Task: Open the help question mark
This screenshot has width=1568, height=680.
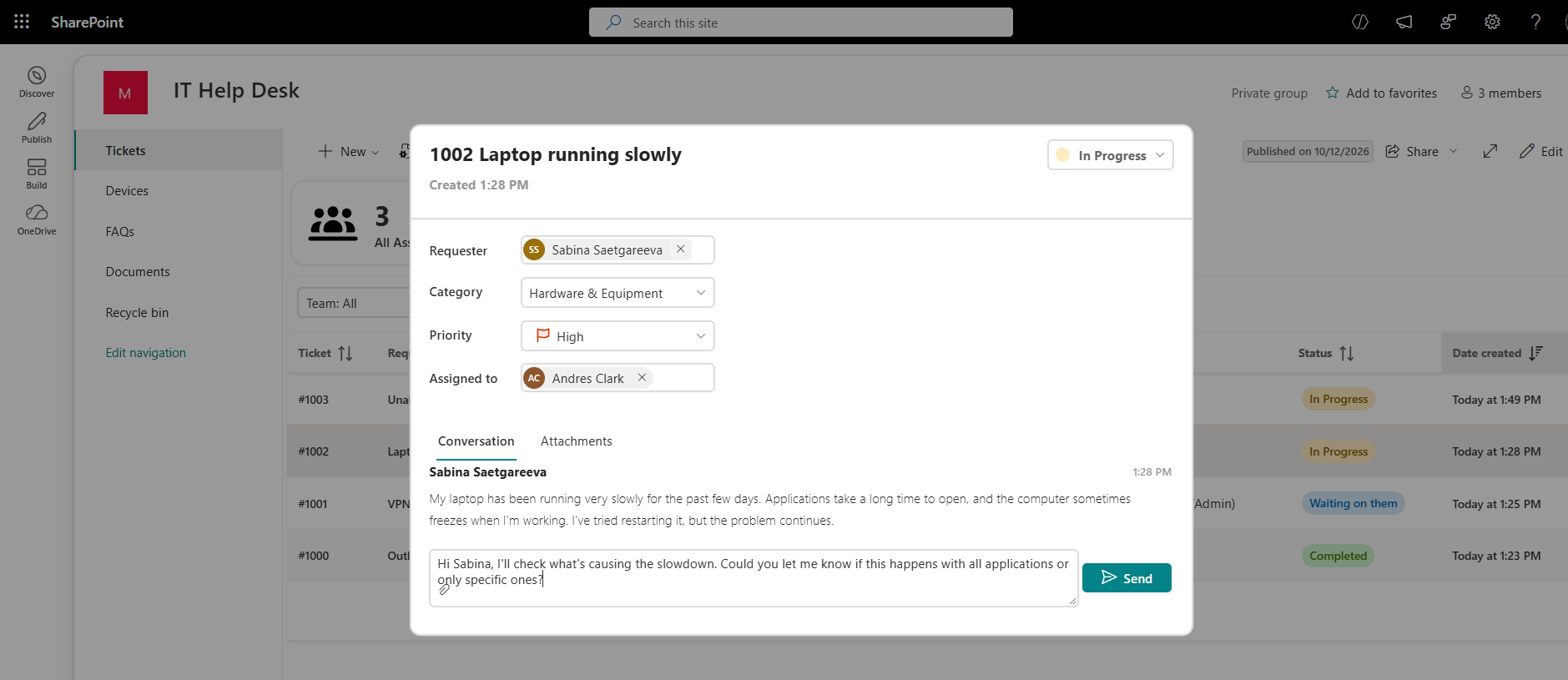Action: tap(1535, 23)
